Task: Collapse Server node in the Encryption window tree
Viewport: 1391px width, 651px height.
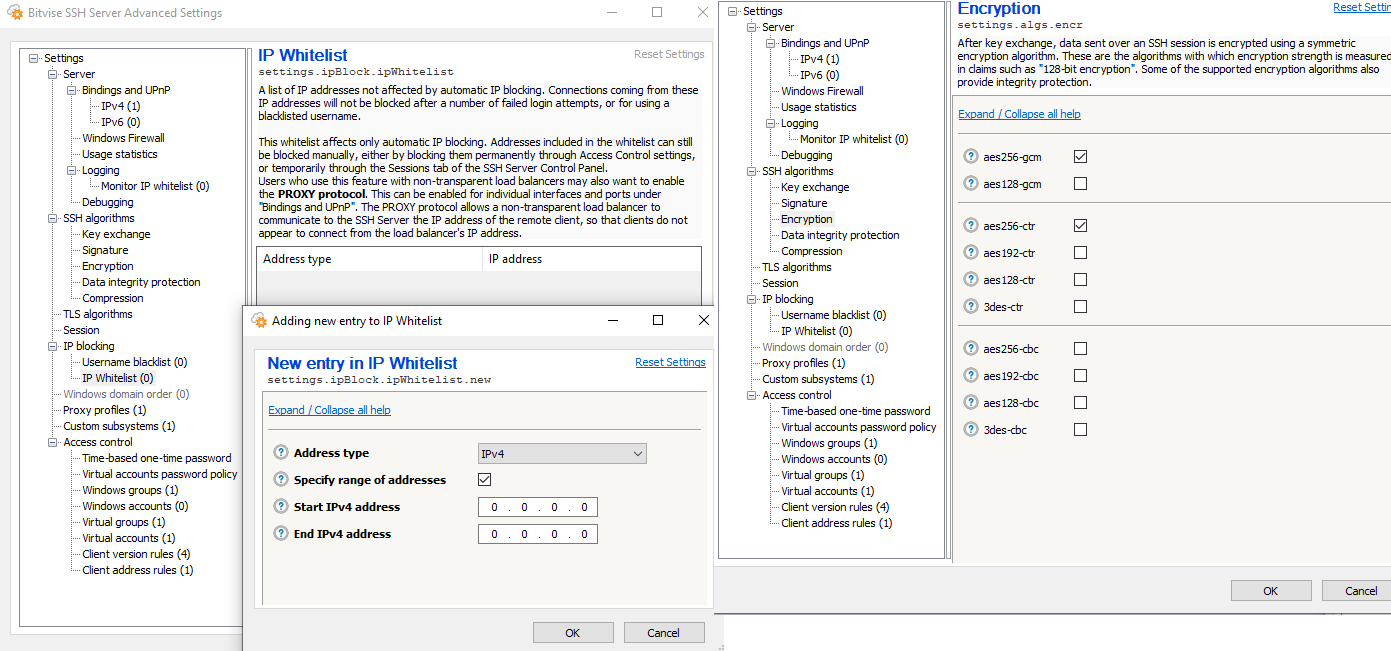Action: point(752,27)
